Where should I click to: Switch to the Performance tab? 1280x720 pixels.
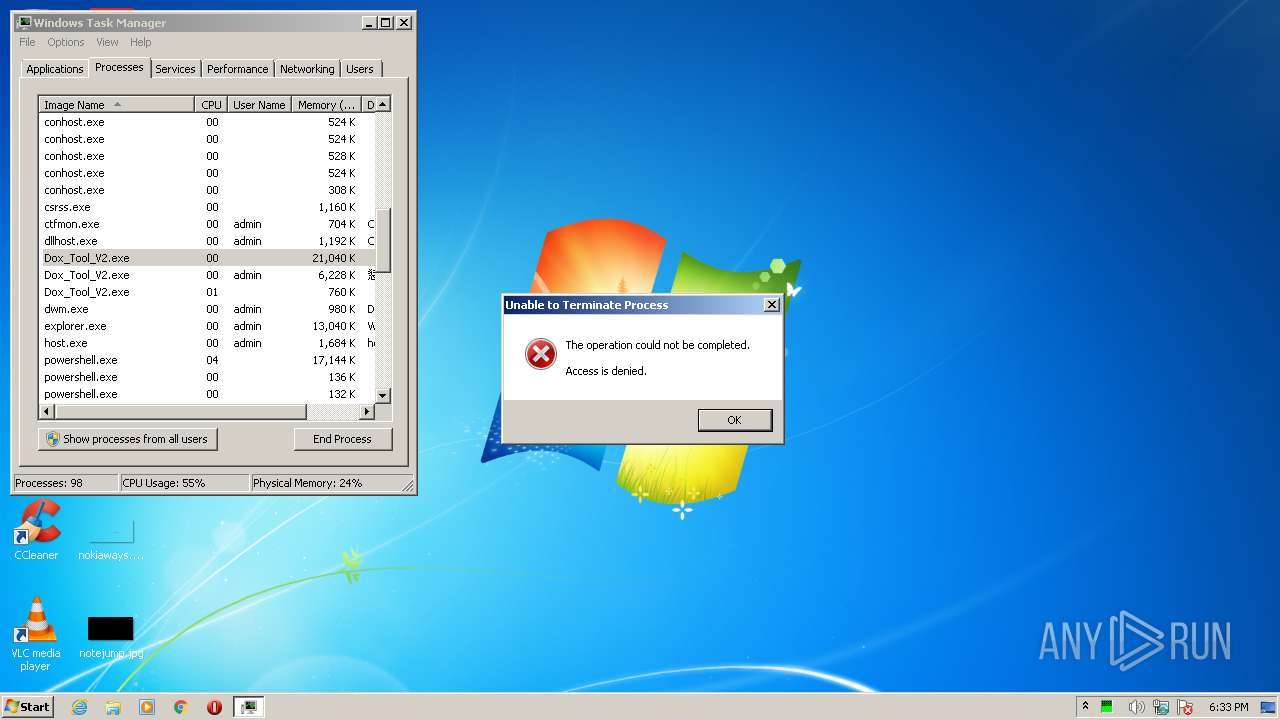click(237, 69)
